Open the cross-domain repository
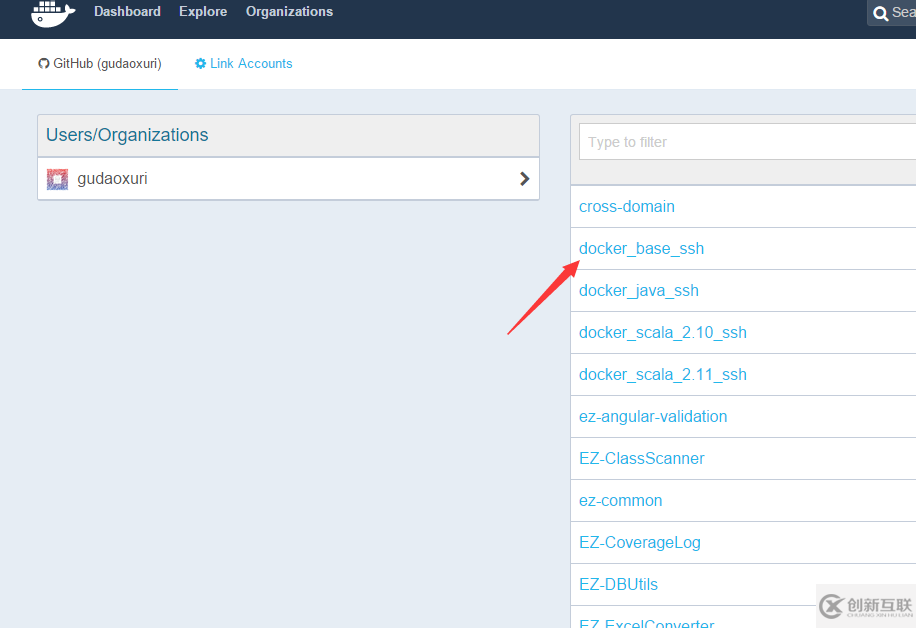The image size is (916, 628). click(627, 206)
